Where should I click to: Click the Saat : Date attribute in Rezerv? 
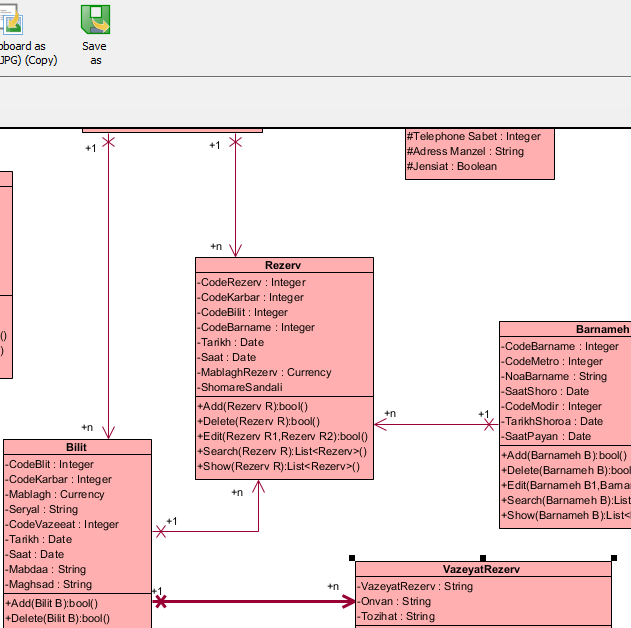(x=227, y=357)
